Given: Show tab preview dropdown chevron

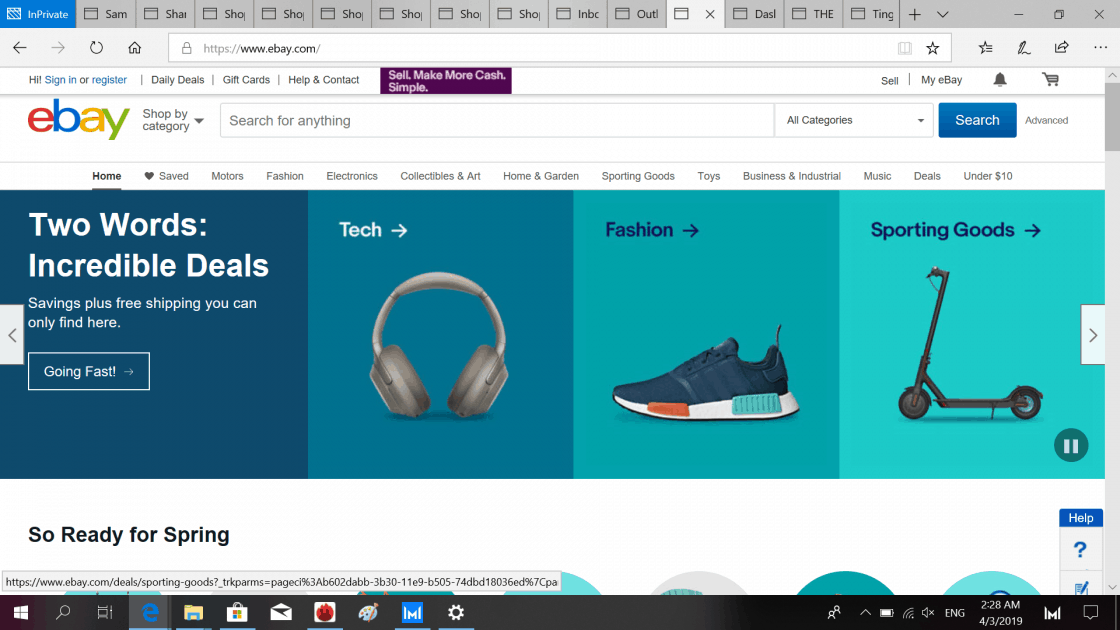Looking at the screenshot, I should 943,14.
